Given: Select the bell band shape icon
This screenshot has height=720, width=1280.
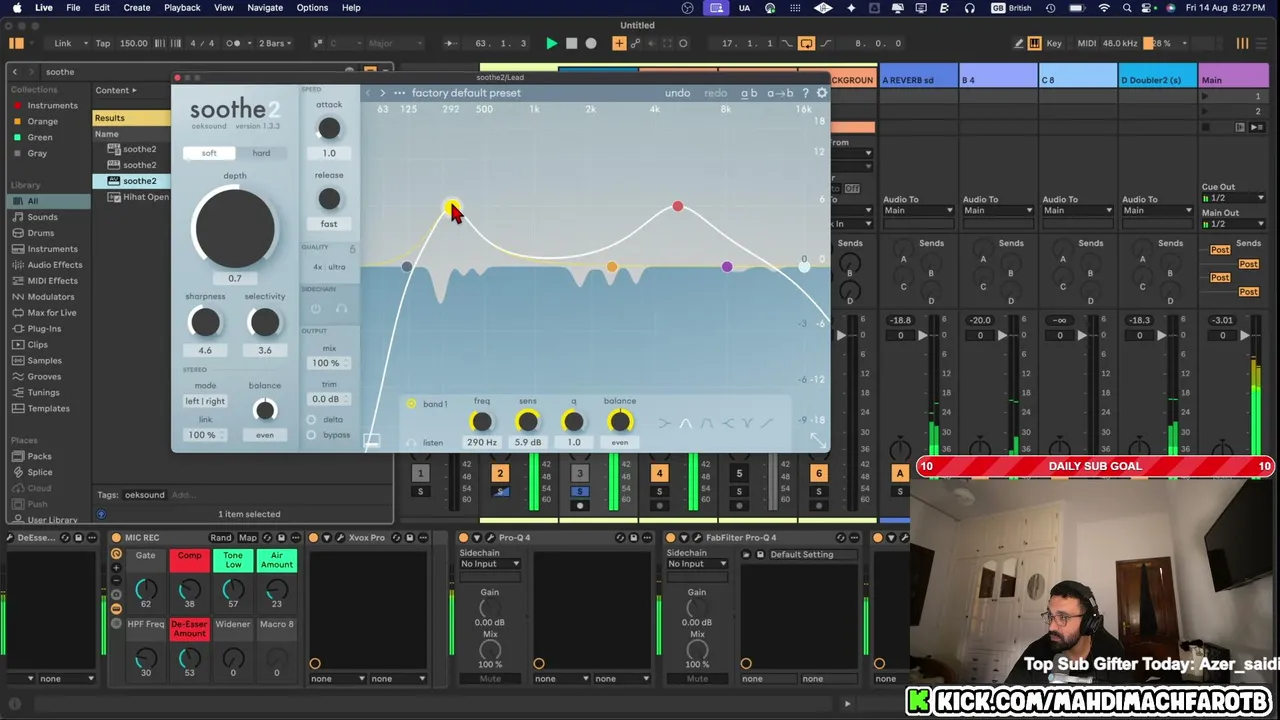Looking at the screenshot, I should point(685,423).
